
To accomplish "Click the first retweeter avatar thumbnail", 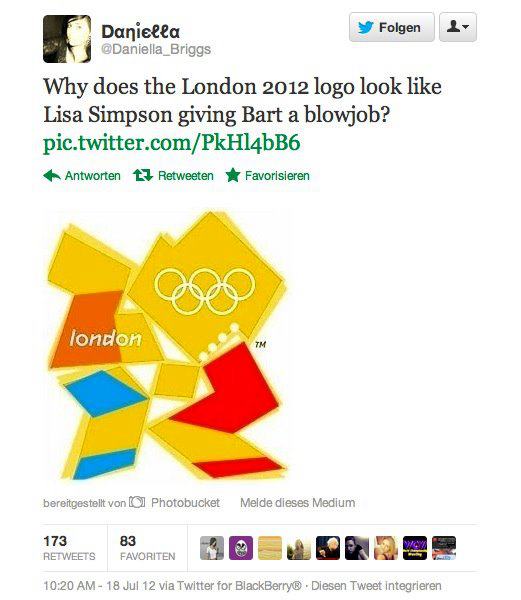I will (x=212, y=548).
